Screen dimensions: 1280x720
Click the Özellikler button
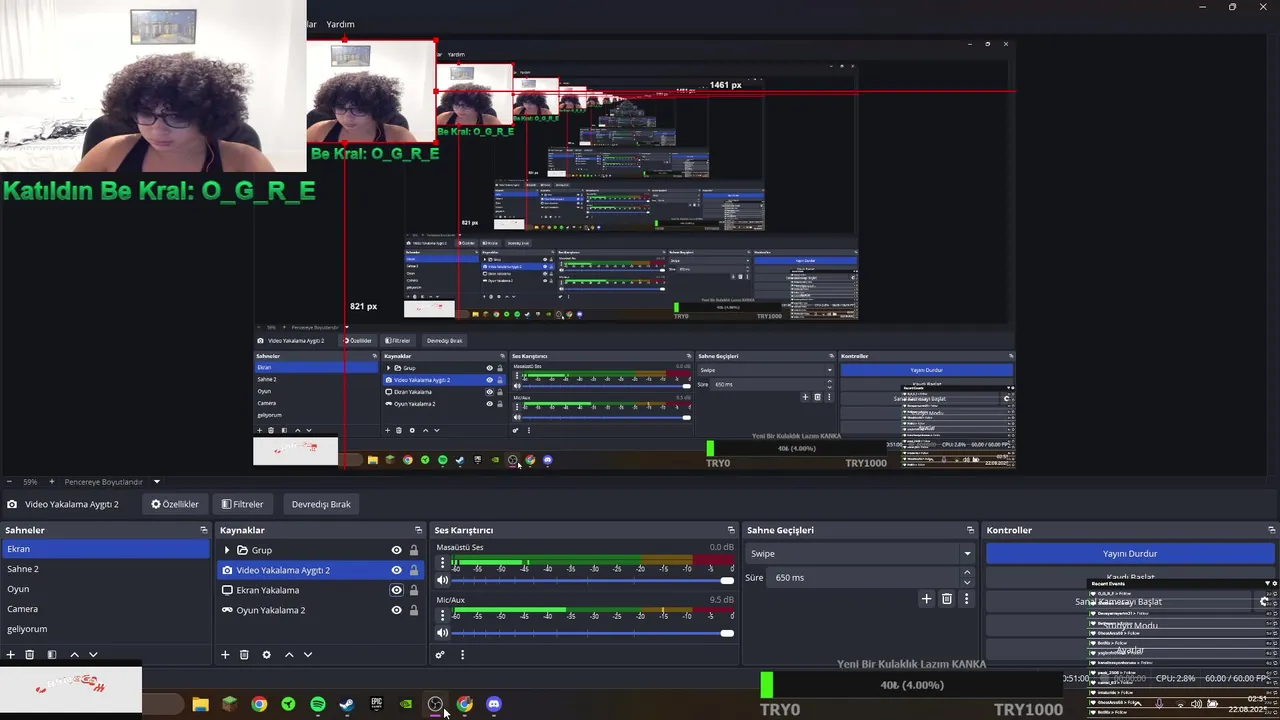[x=175, y=504]
